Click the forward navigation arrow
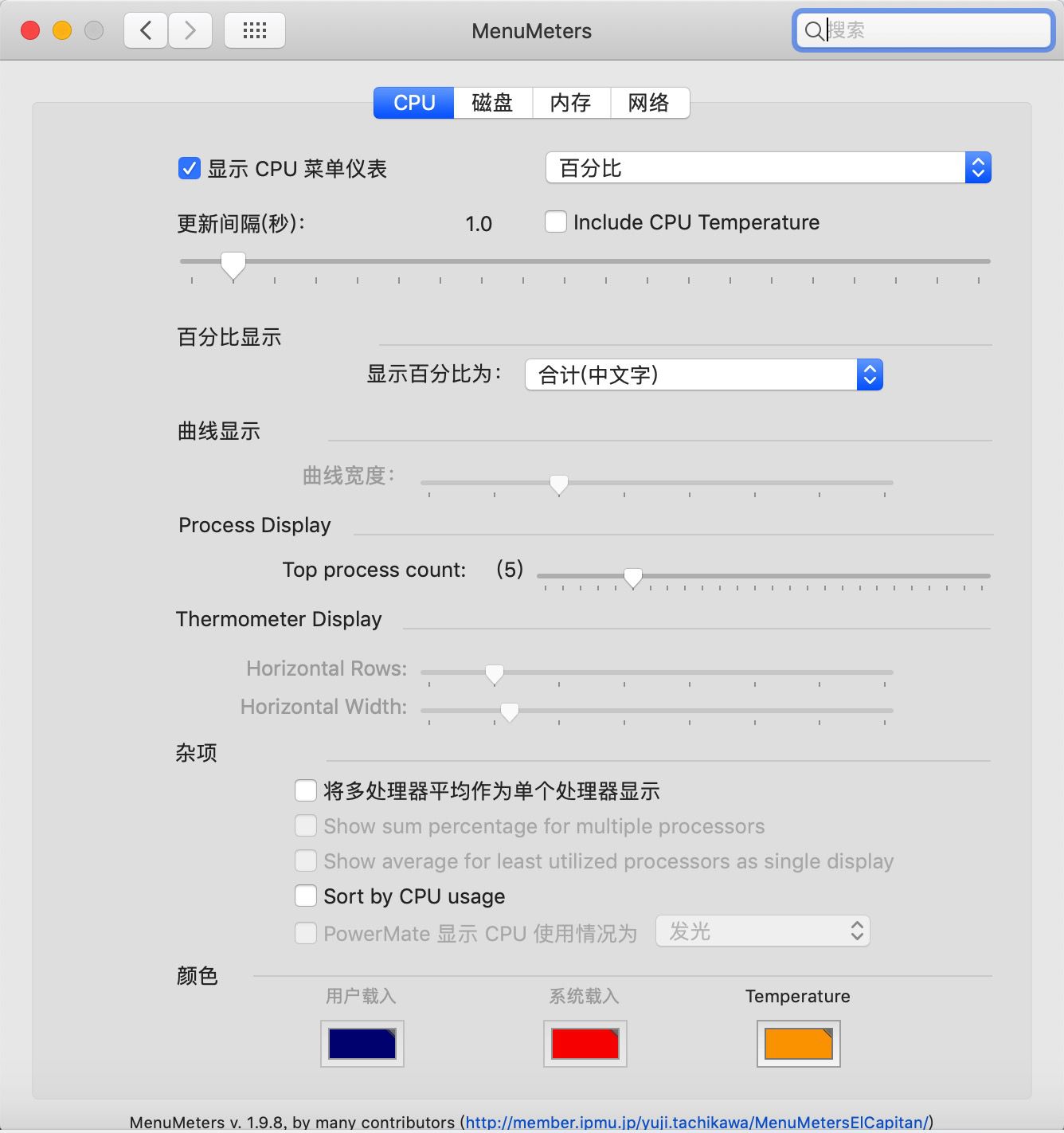 click(190, 31)
